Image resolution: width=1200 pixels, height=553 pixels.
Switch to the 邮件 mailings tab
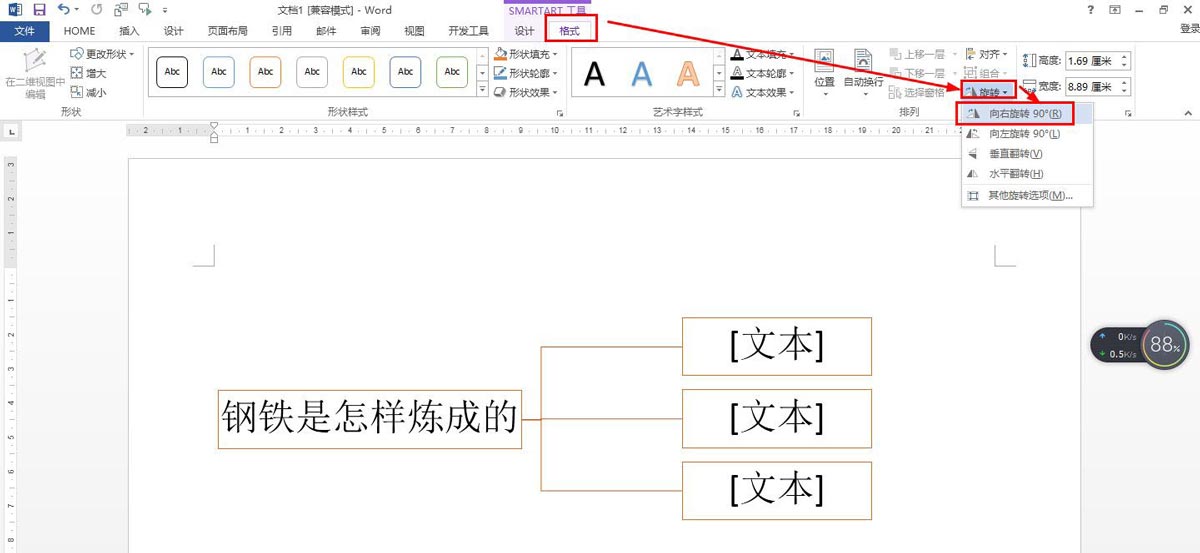point(326,31)
